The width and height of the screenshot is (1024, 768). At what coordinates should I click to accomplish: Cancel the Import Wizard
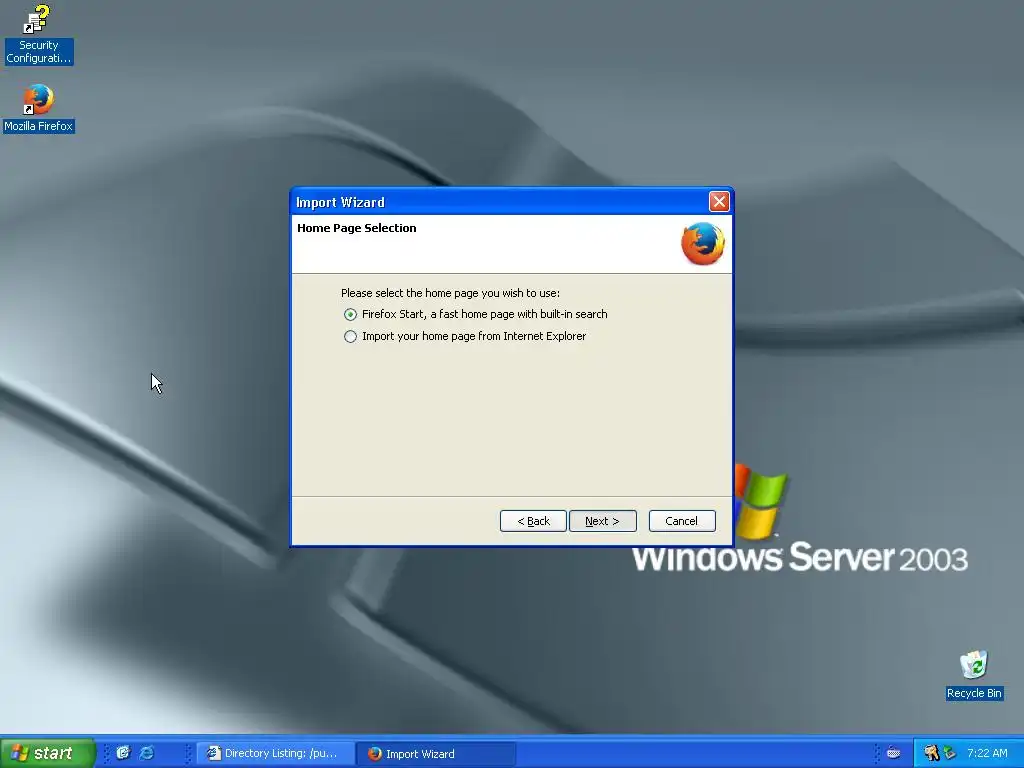[x=682, y=521]
